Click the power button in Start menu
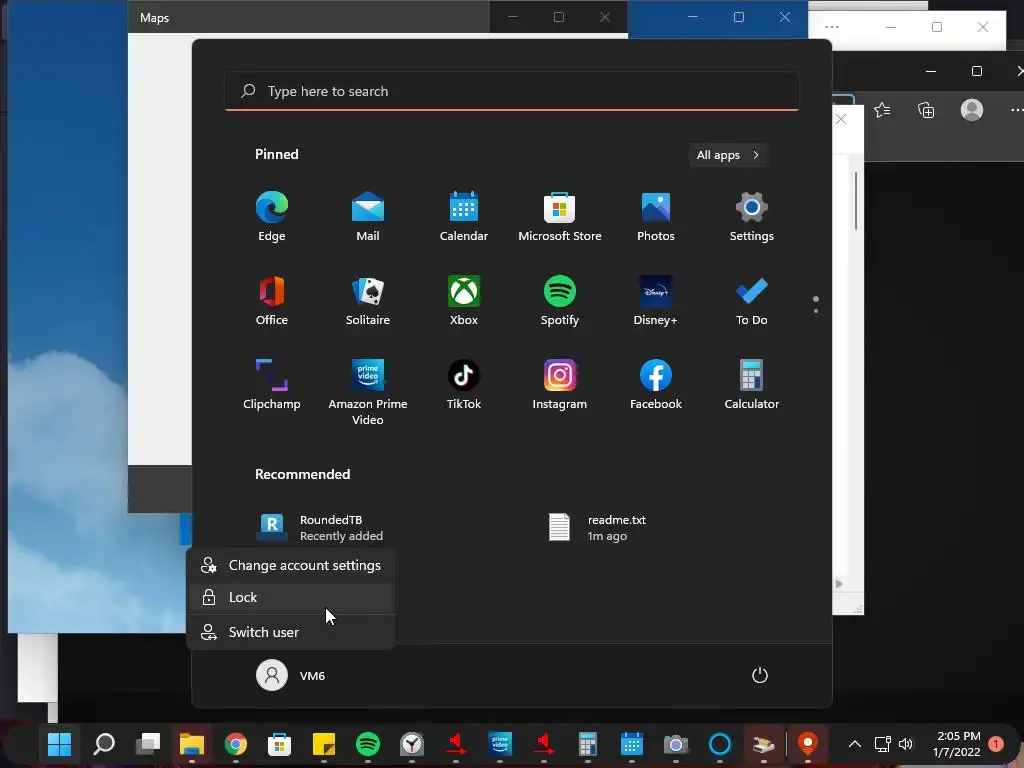This screenshot has width=1024, height=768. click(x=760, y=675)
